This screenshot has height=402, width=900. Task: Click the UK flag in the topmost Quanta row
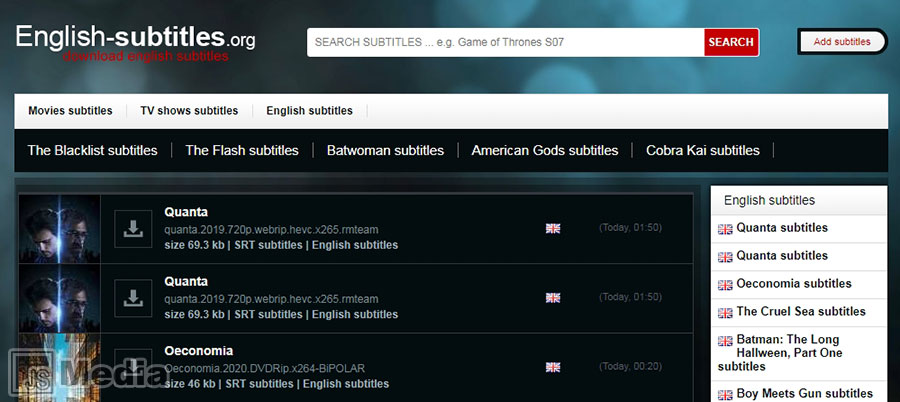click(553, 228)
